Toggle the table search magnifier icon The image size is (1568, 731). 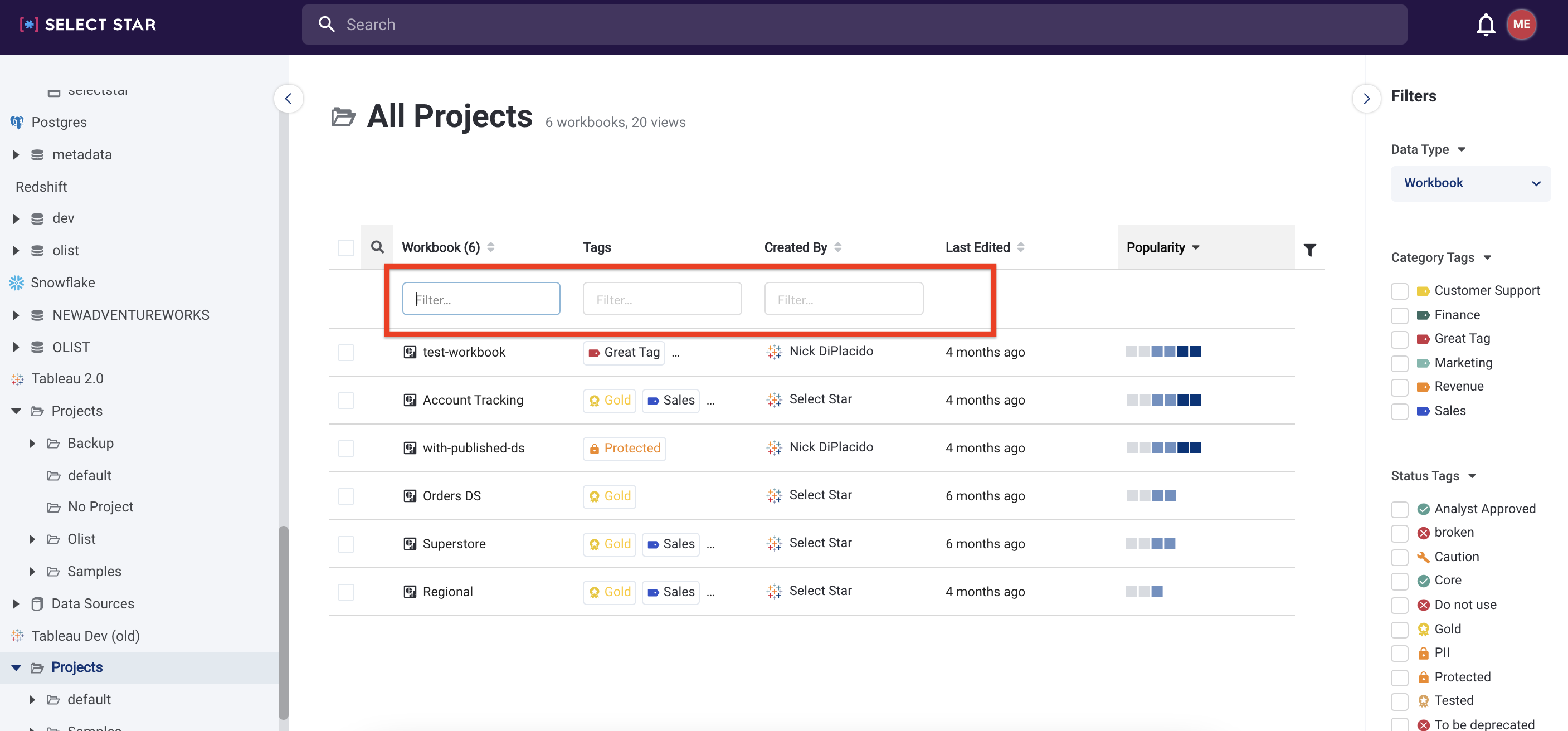pos(377,247)
